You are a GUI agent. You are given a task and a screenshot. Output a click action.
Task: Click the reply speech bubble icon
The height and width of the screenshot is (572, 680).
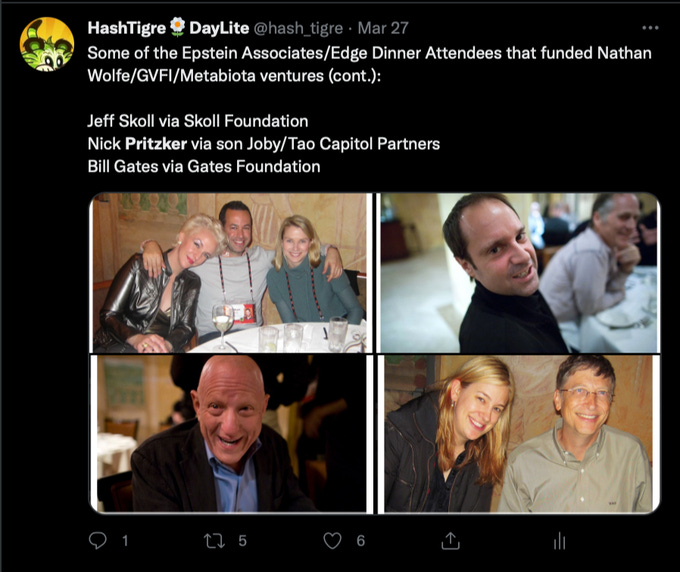point(98,540)
